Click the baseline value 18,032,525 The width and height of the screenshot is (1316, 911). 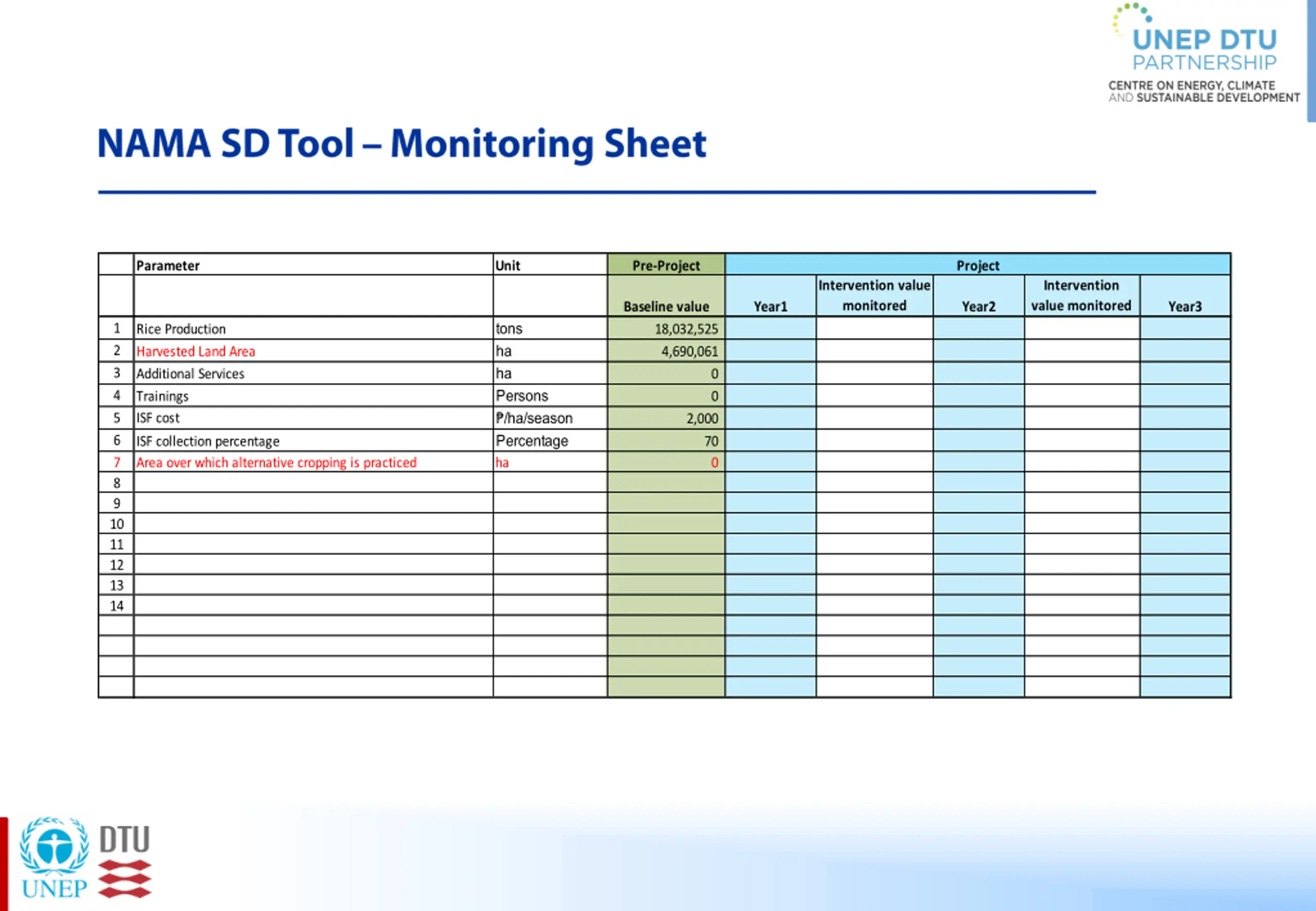tap(686, 329)
